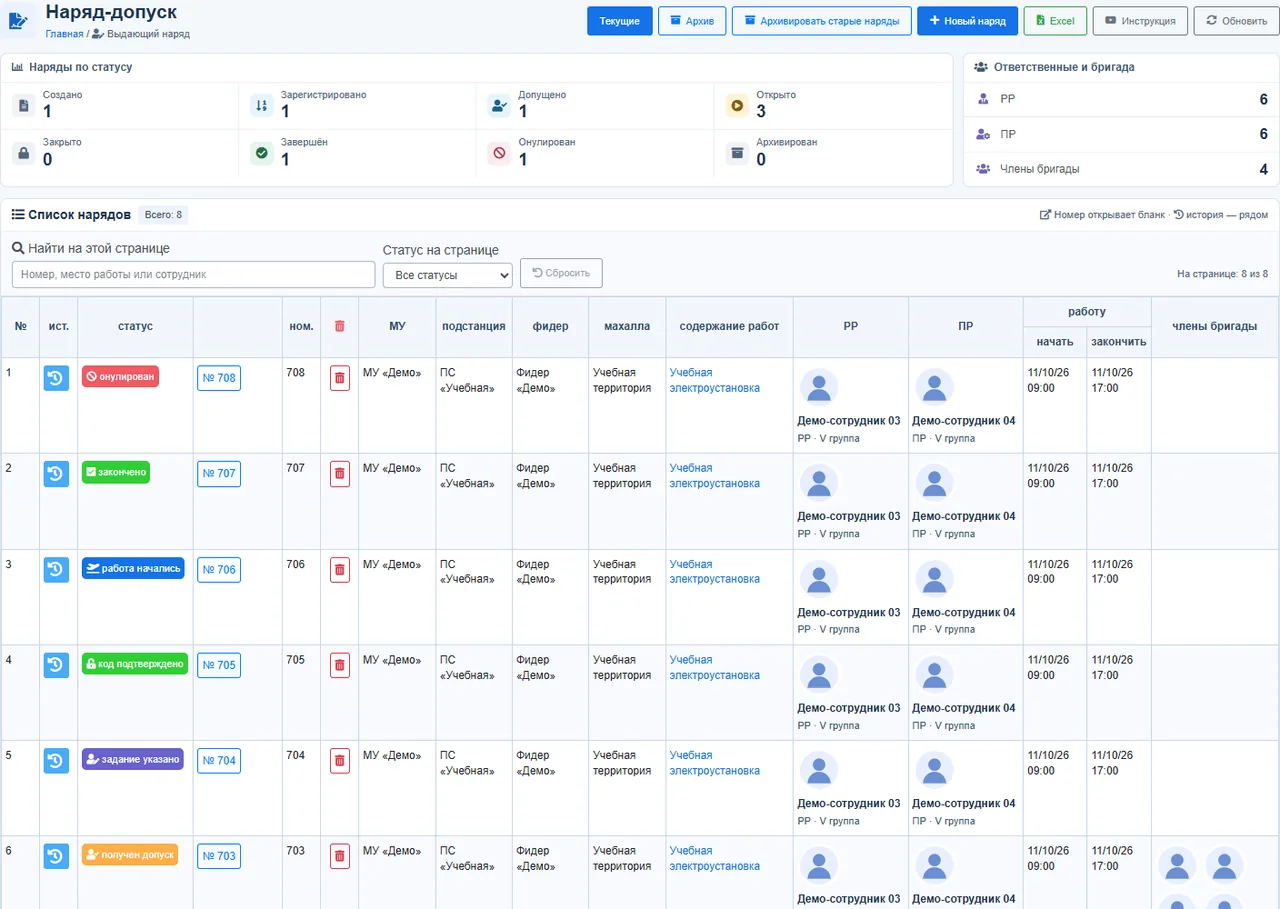Open history icon for order 703
The height and width of the screenshot is (909, 1280).
56,856
